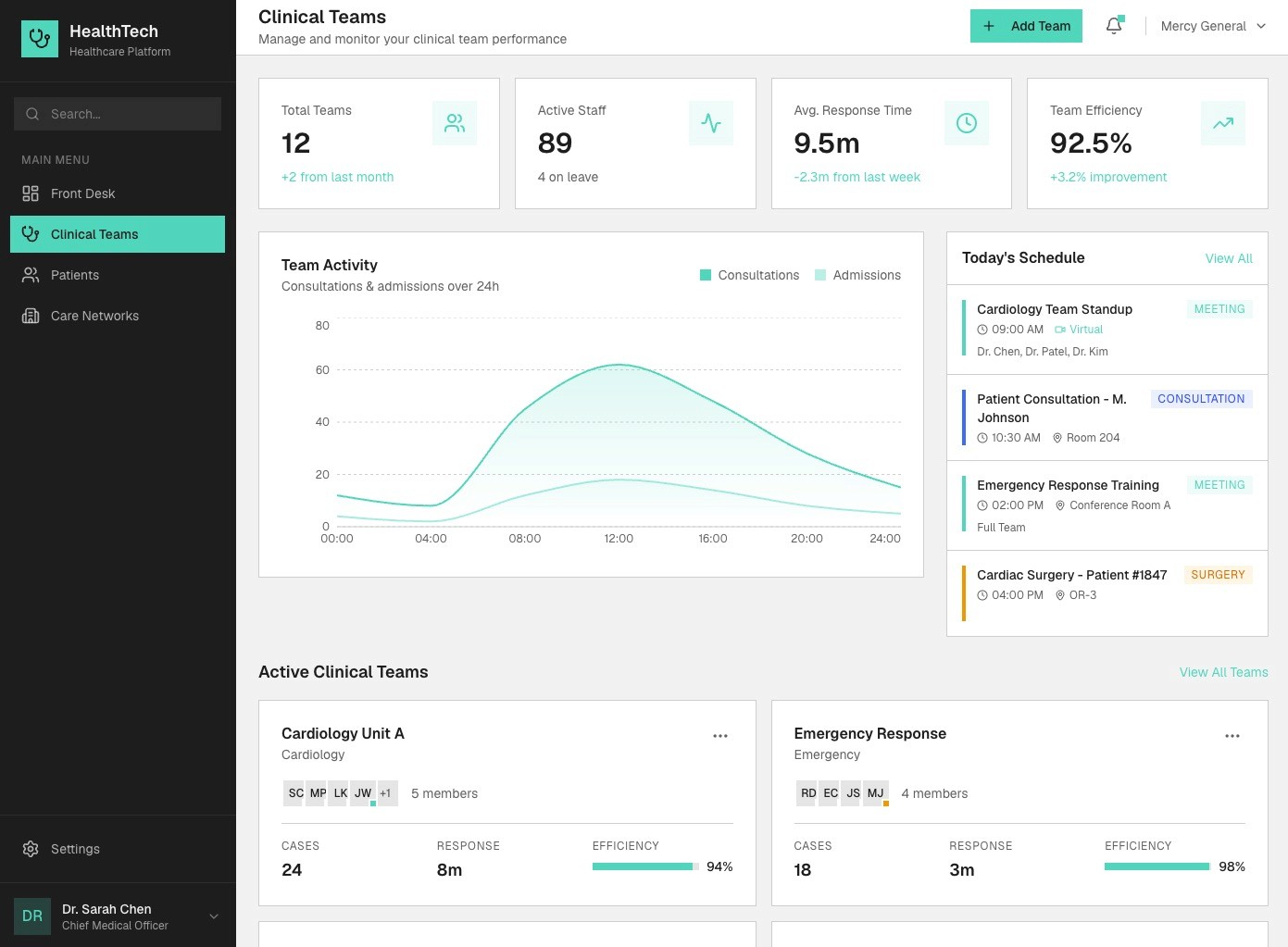Expand the Mercy General hospital dropdown
1288x947 pixels.
click(x=1213, y=26)
